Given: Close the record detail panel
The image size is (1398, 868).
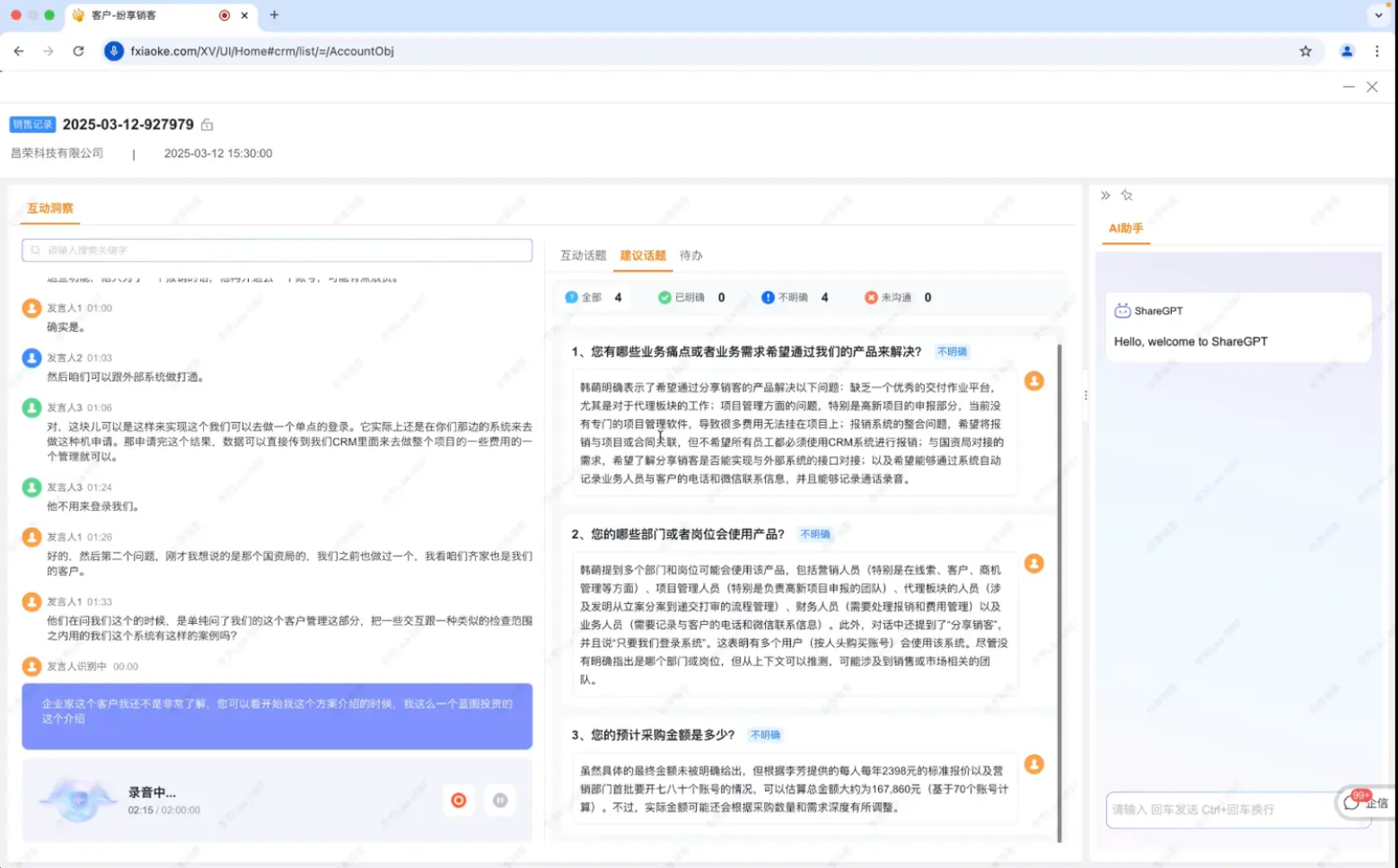Looking at the screenshot, I should tap(1372, 87).
